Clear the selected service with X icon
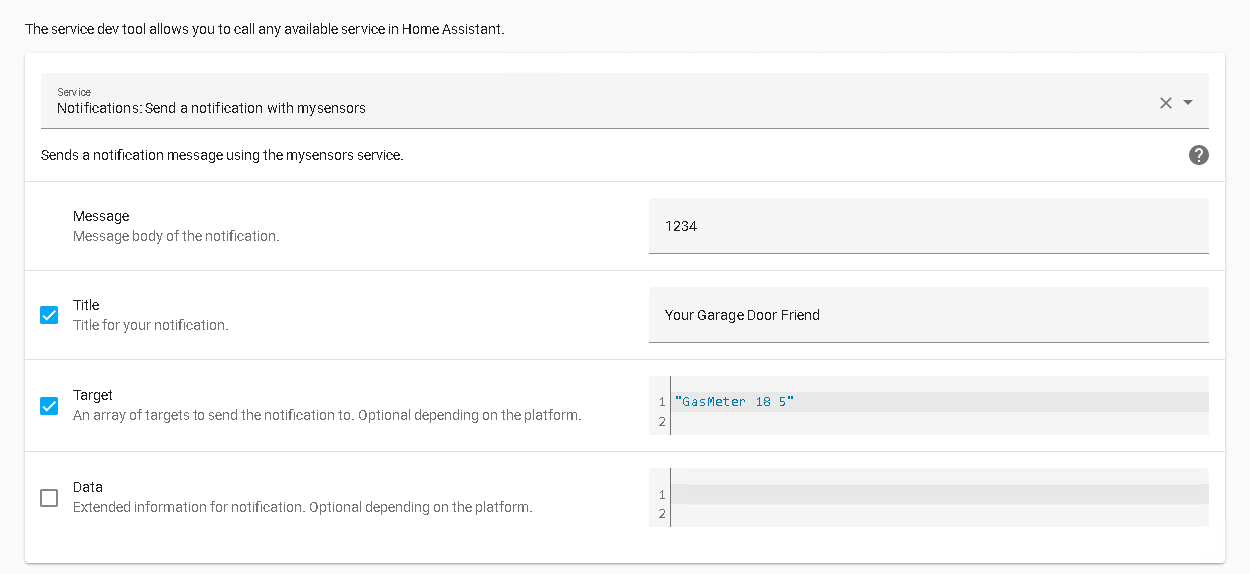Image resolution: width=1250 pixels, height=574 pixels. coord(1165,102)
